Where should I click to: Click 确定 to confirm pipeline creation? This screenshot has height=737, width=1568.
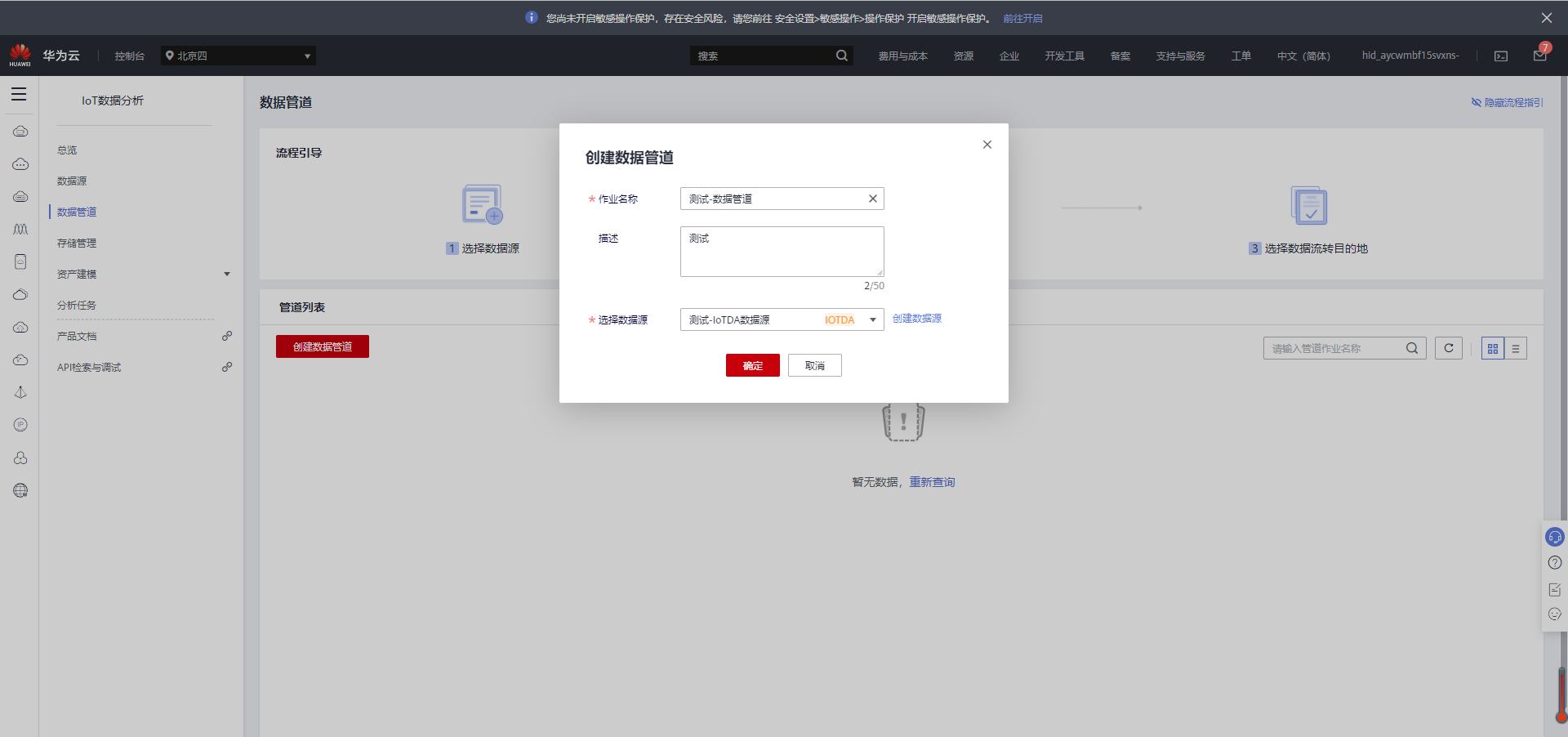point(752,365)
